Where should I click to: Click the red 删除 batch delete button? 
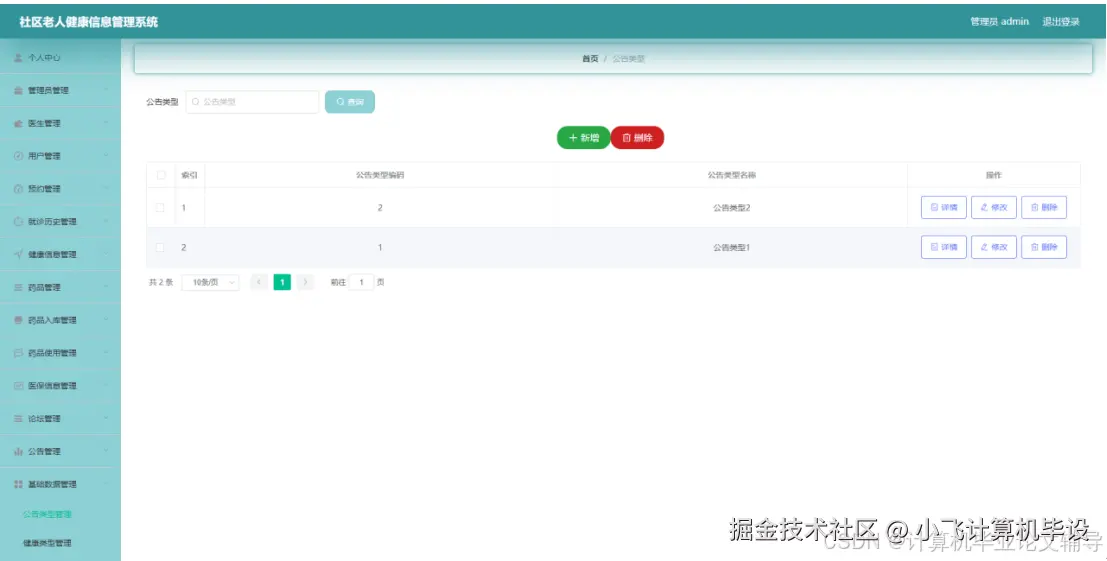[x=637, y=138]
